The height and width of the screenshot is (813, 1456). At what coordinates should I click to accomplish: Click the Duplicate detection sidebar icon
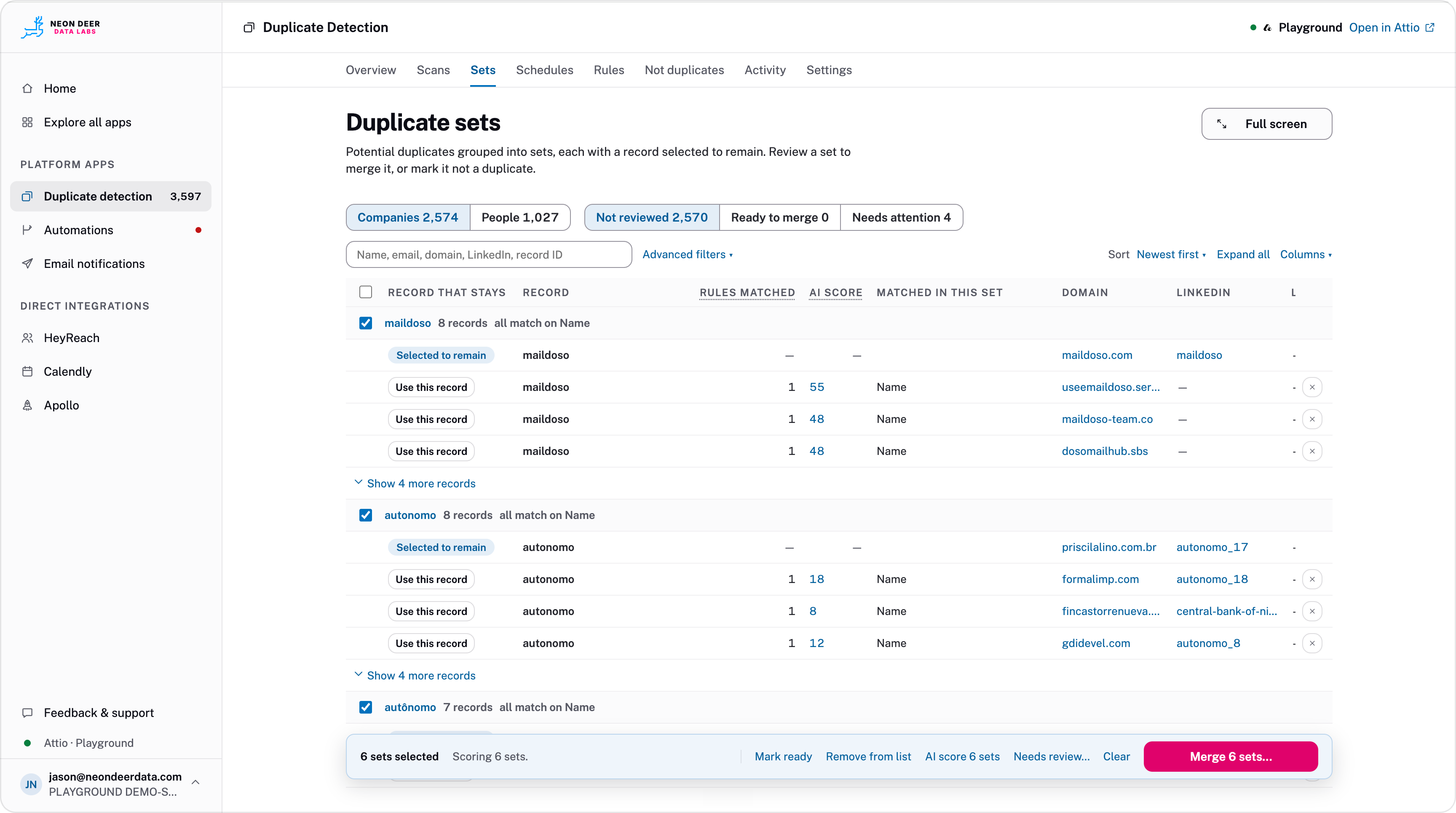tap(27, 196)
